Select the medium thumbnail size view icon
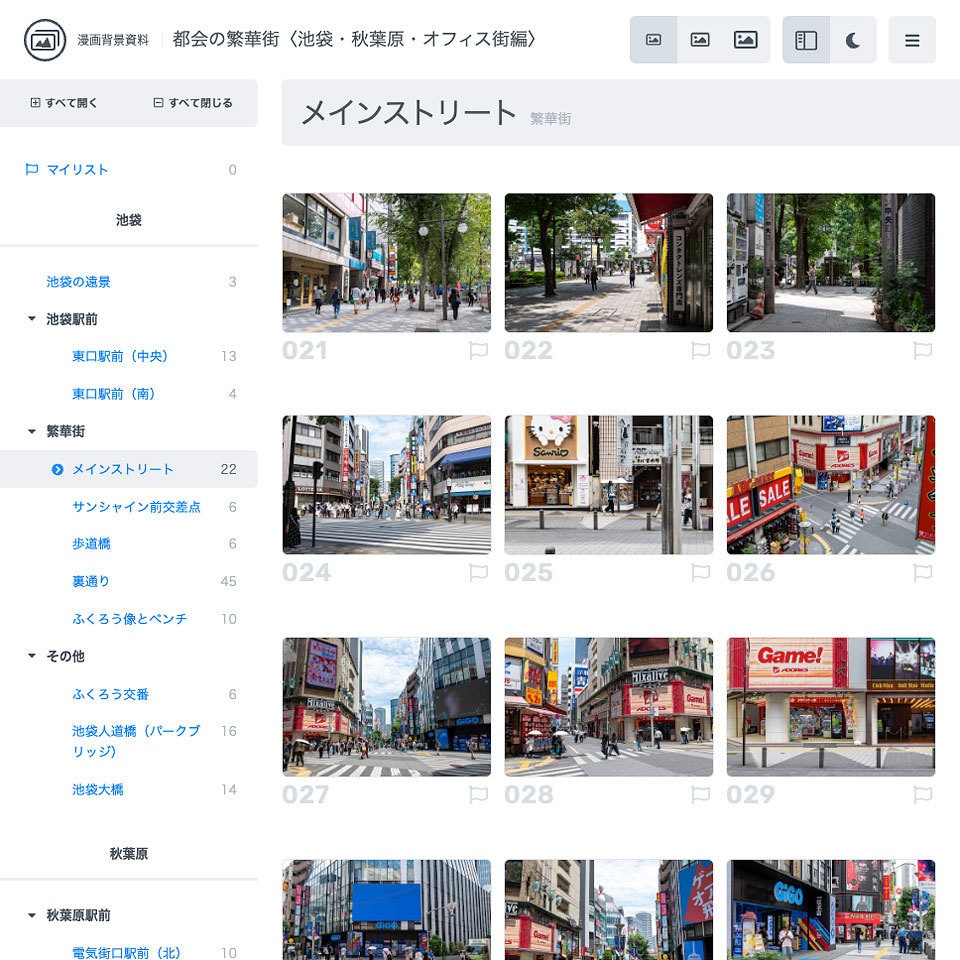This screenshot has width=960, height=960. tap(700, 38)
